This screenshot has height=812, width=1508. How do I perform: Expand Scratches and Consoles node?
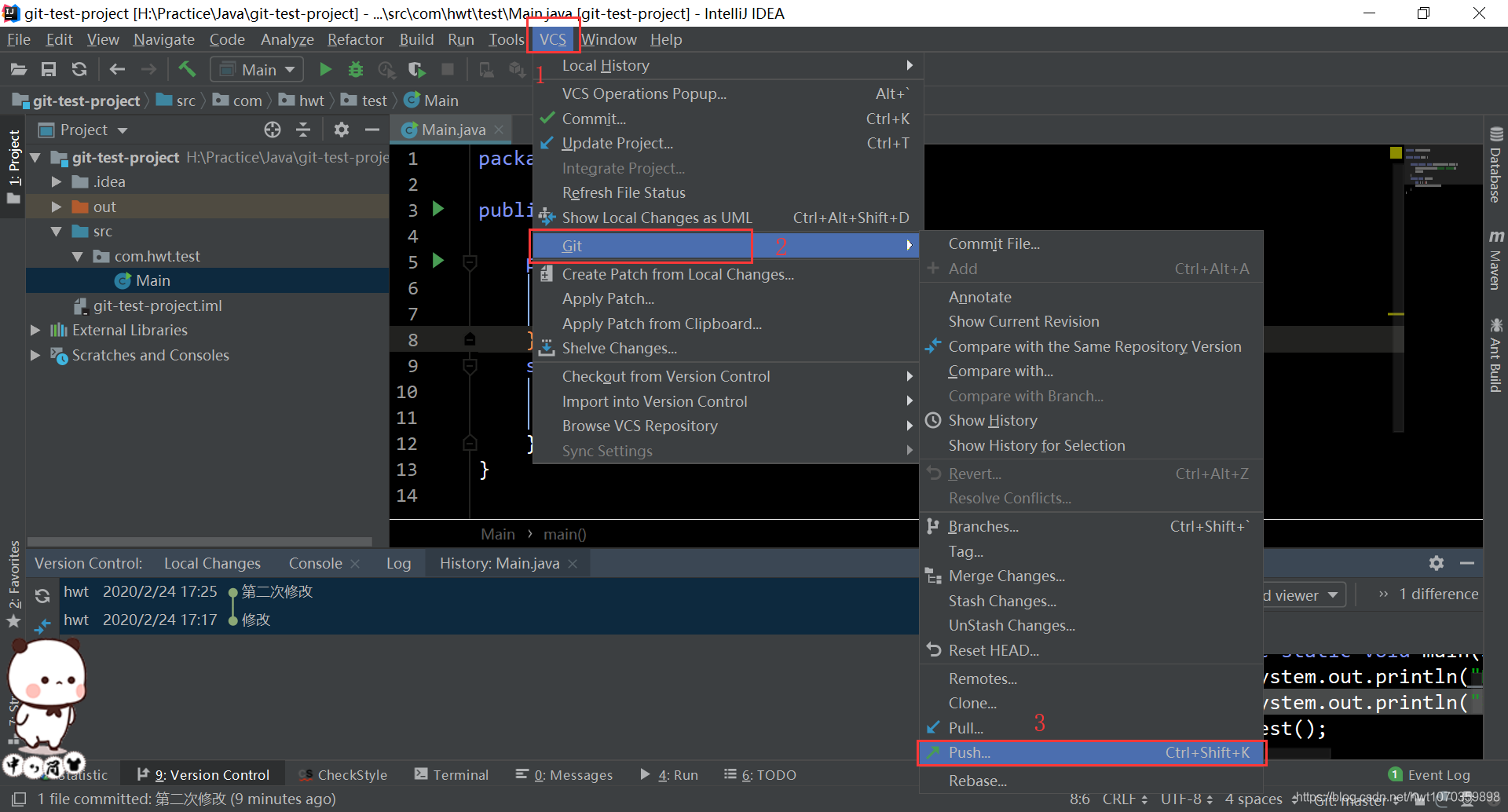(35, 356)
